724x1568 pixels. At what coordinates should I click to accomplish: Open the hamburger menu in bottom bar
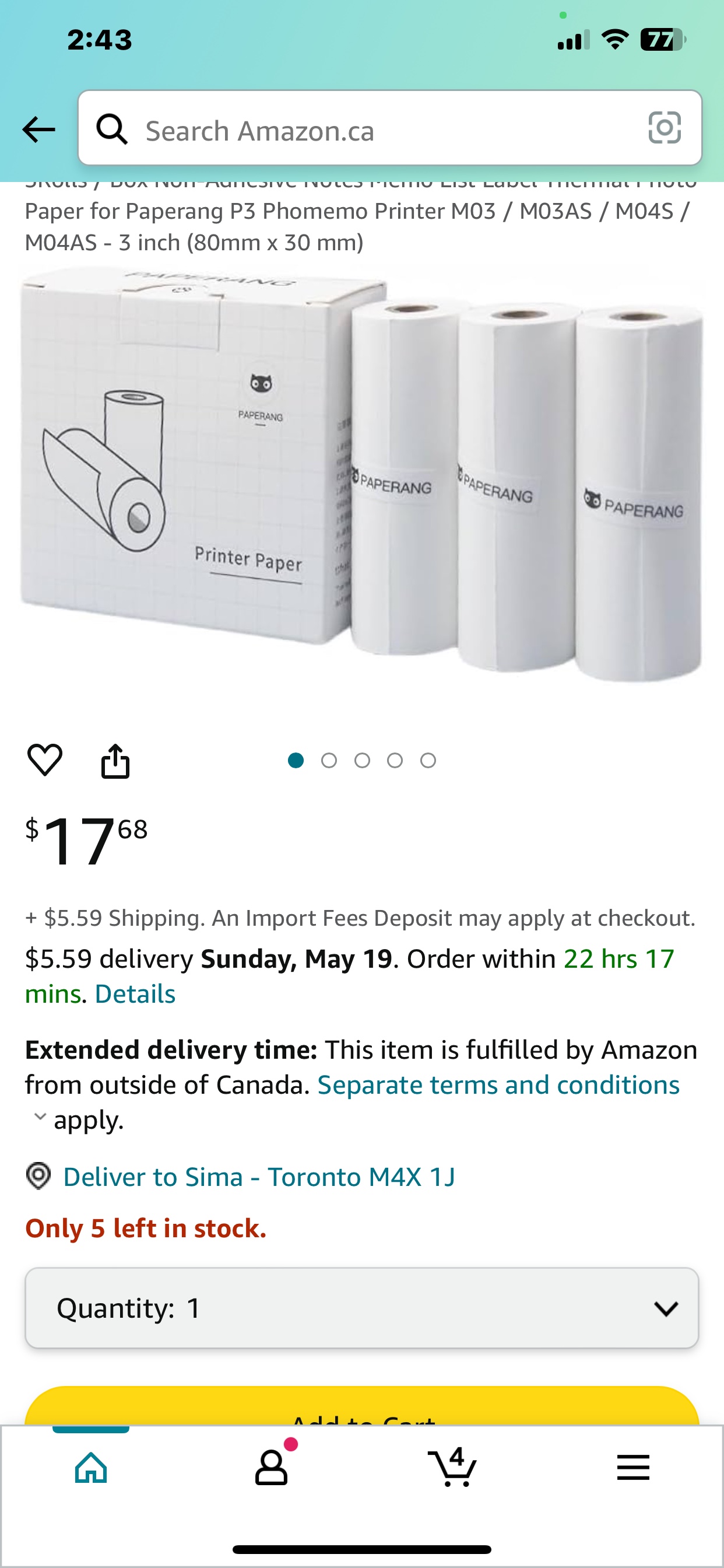[633, 1467]
